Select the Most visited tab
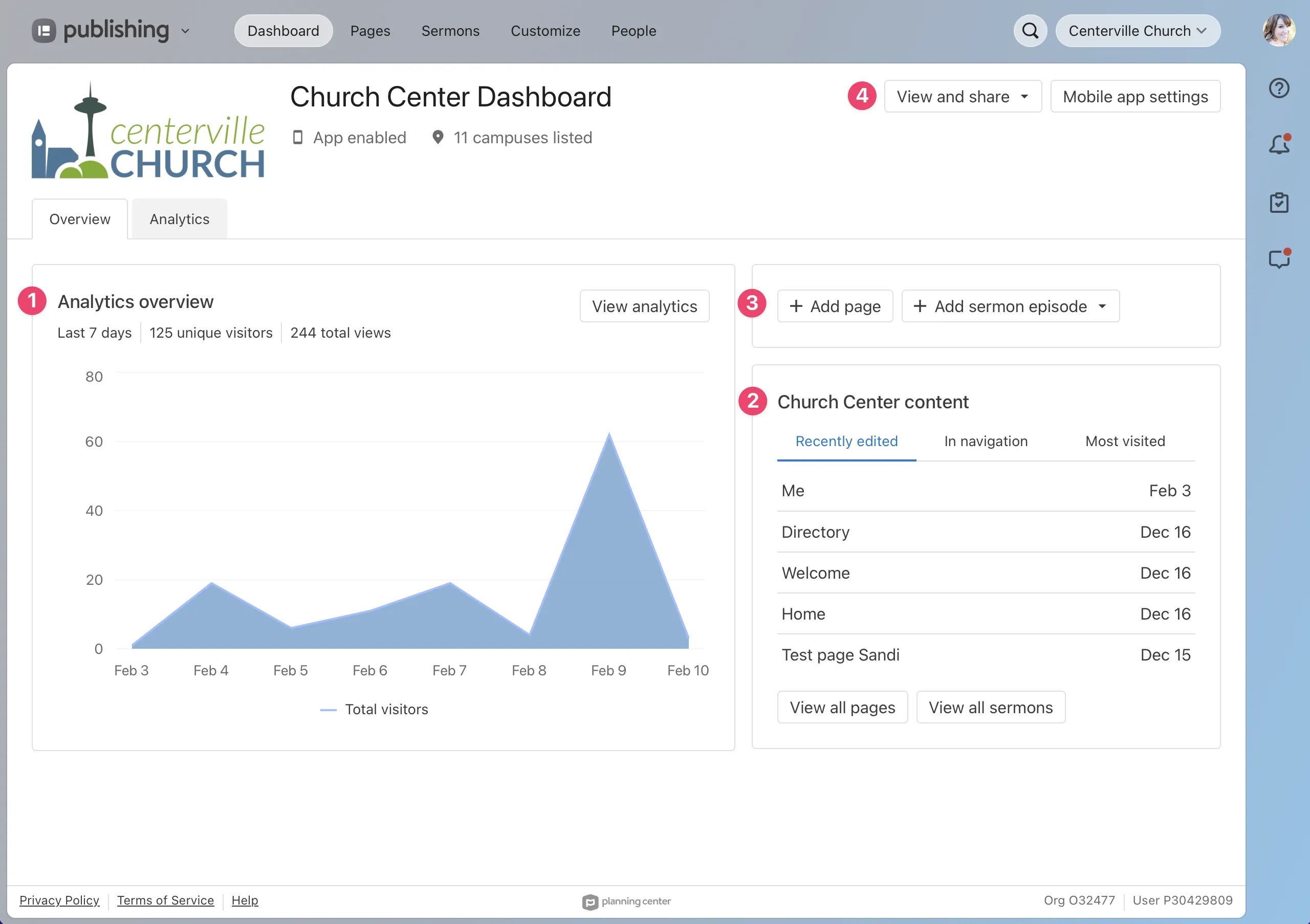1310x924 pixels. (x=1125, y=441)
